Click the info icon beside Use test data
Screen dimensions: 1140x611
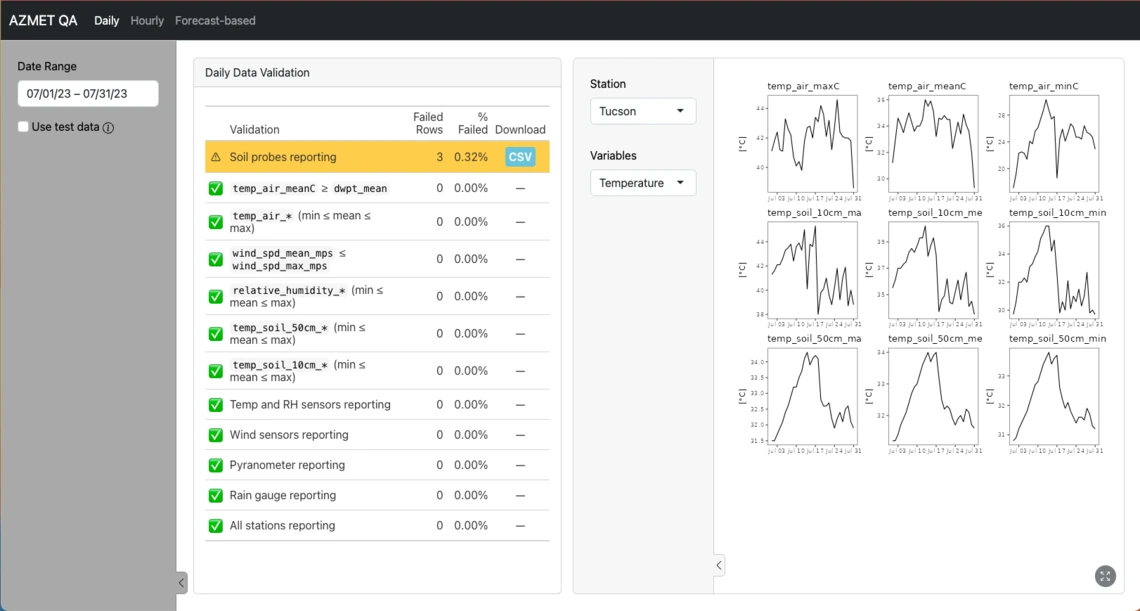coord(108,127)
